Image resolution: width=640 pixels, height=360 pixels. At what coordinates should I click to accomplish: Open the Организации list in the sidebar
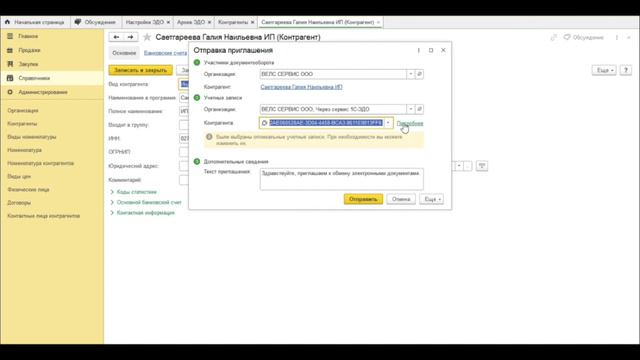pyautogui.click(x=23, y=111)
